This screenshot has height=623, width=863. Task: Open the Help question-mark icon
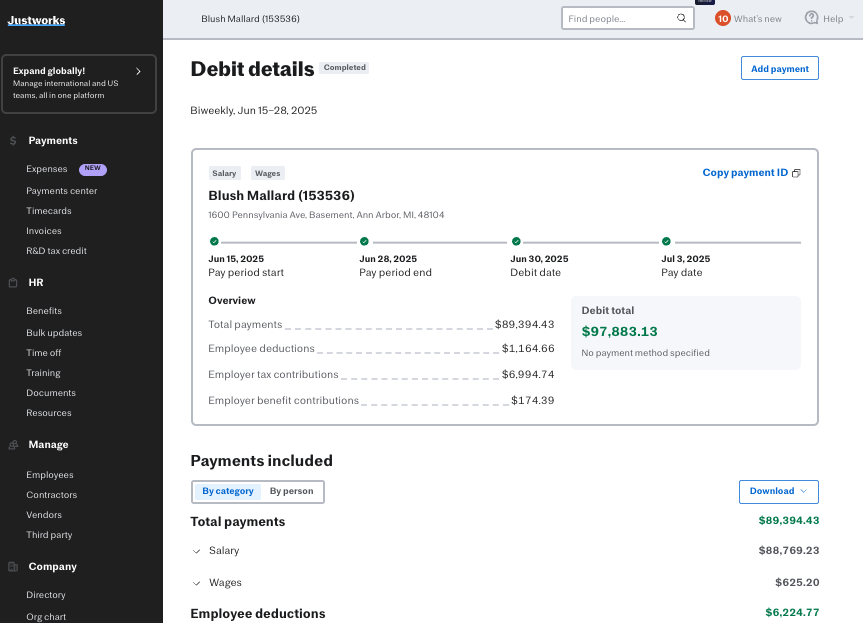pos(810,17)
